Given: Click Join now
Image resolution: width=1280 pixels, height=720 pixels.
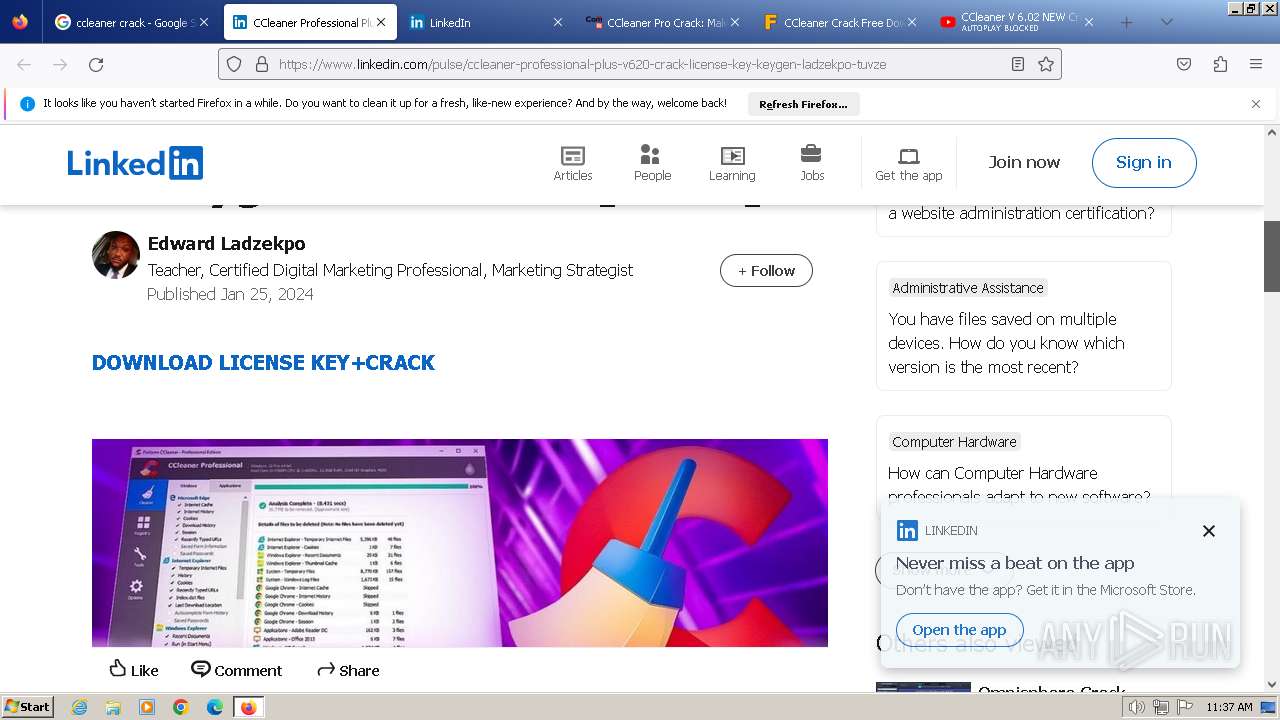Looking at the screenshot, I should tap(1024, 162).
